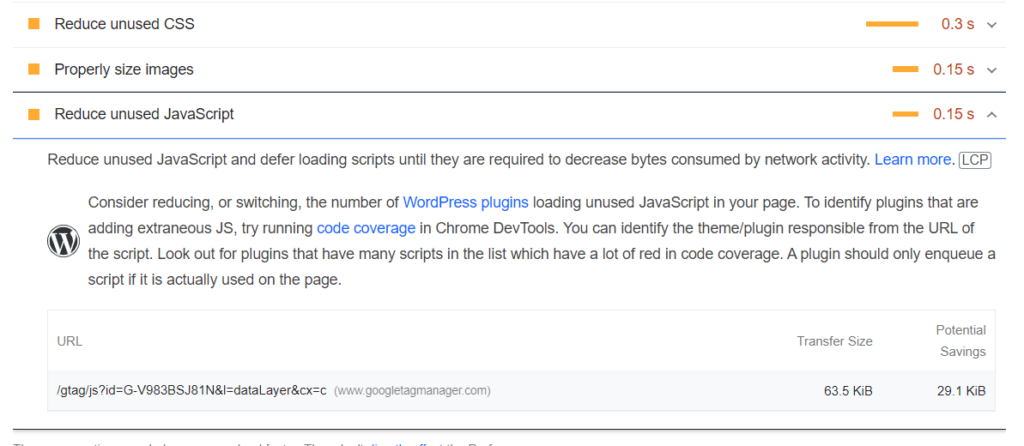Expand the Reduce unused CSS chevron
The width and height of the screenshot is (1024, 446).
[x=992, y=25]
